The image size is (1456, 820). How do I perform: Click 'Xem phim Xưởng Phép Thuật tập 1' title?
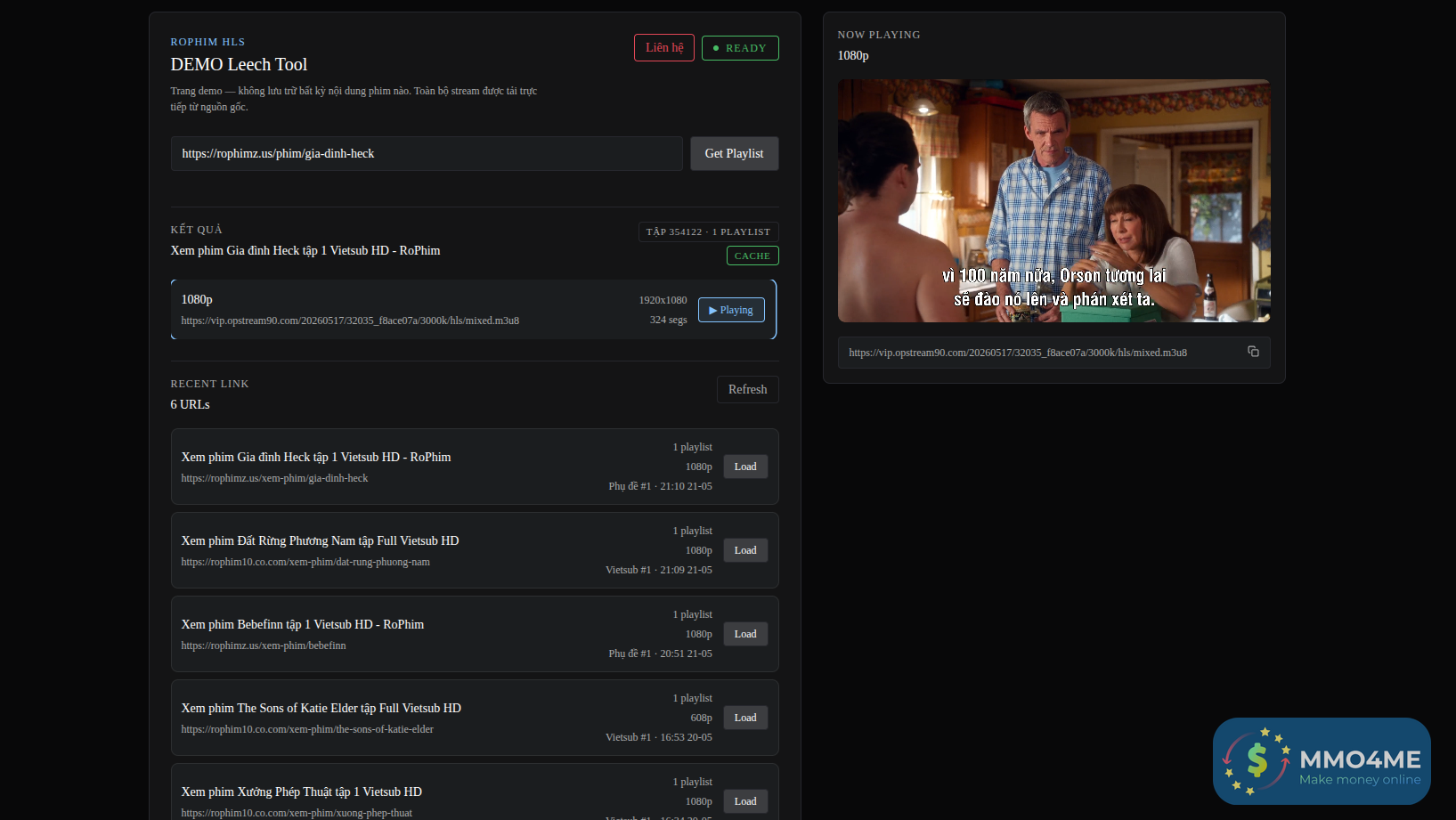[302, 792]
